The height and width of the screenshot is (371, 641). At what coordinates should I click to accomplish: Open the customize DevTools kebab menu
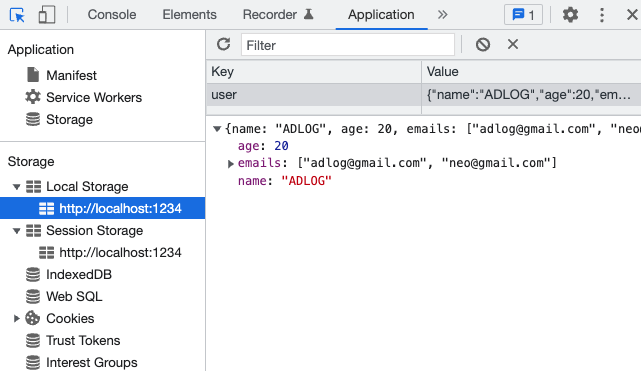coord(602,15)
